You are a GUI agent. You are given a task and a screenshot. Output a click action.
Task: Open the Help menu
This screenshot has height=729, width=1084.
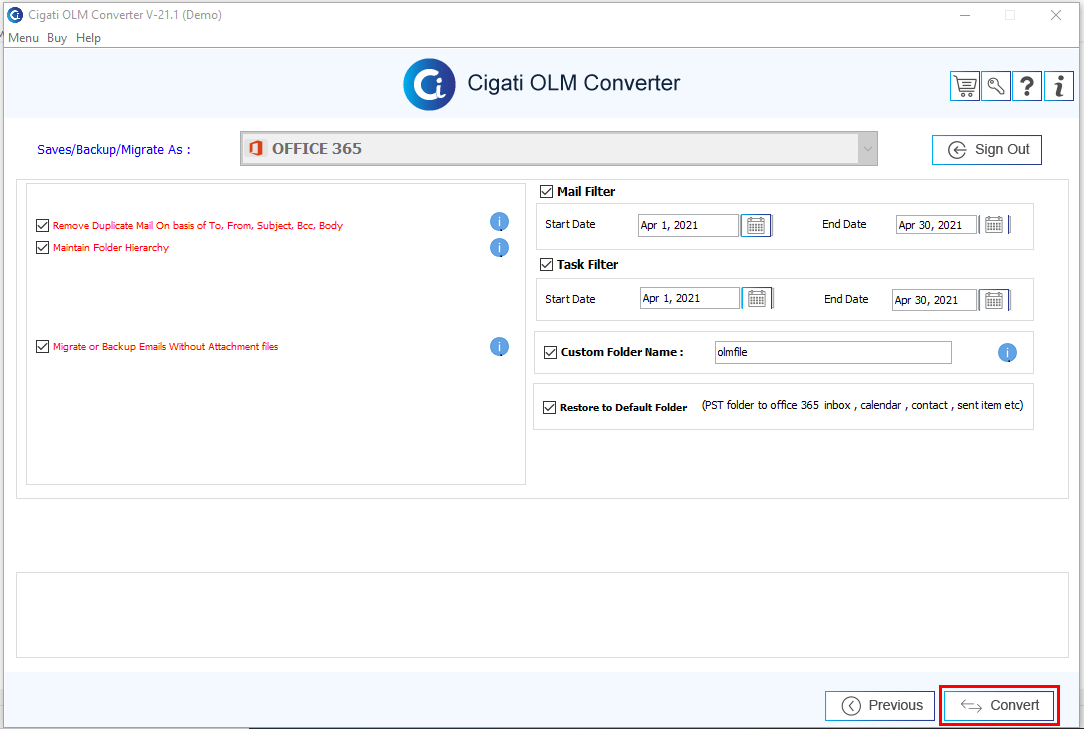(88, 38)
